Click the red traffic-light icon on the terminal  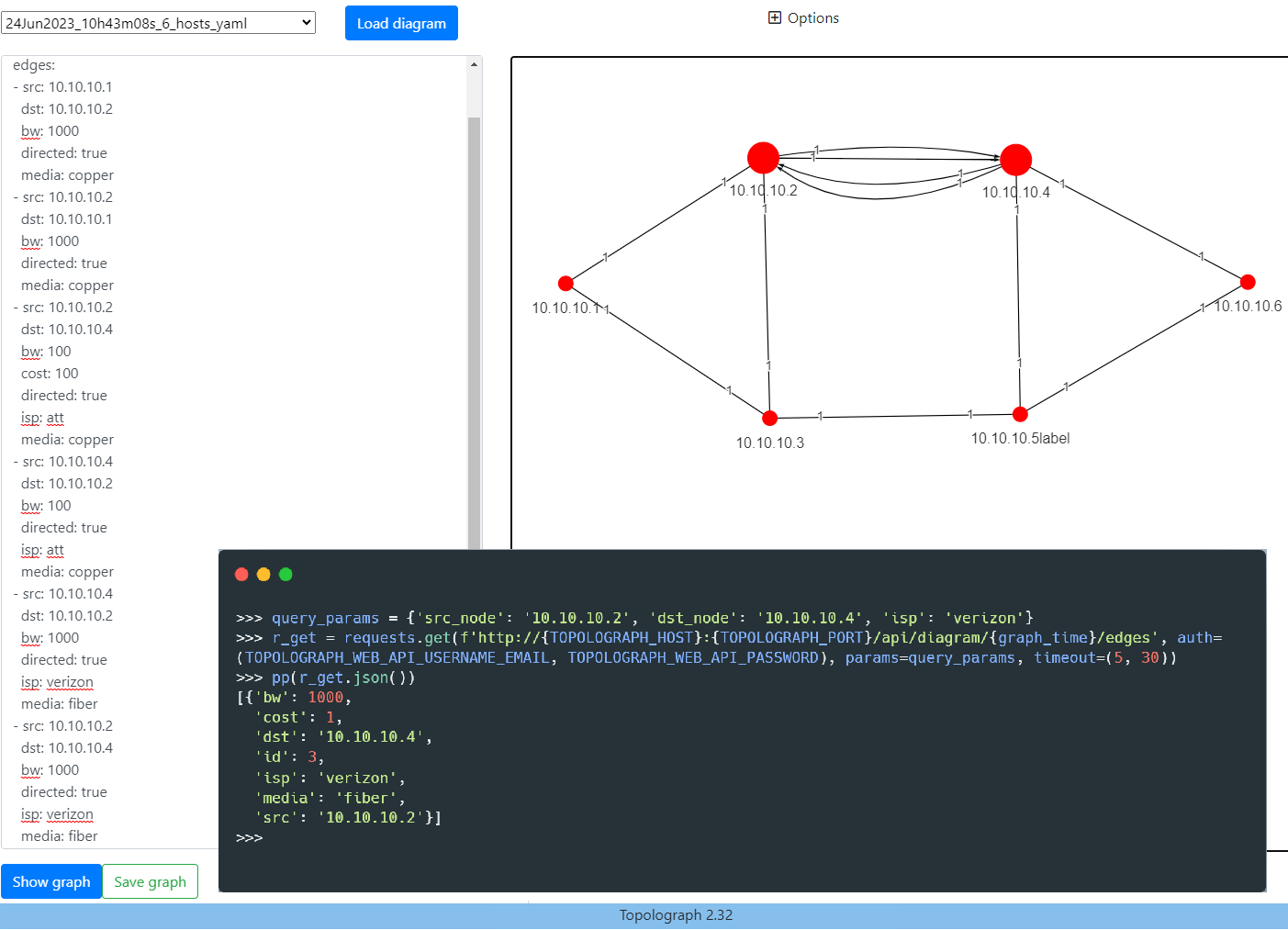coord(241,574)
